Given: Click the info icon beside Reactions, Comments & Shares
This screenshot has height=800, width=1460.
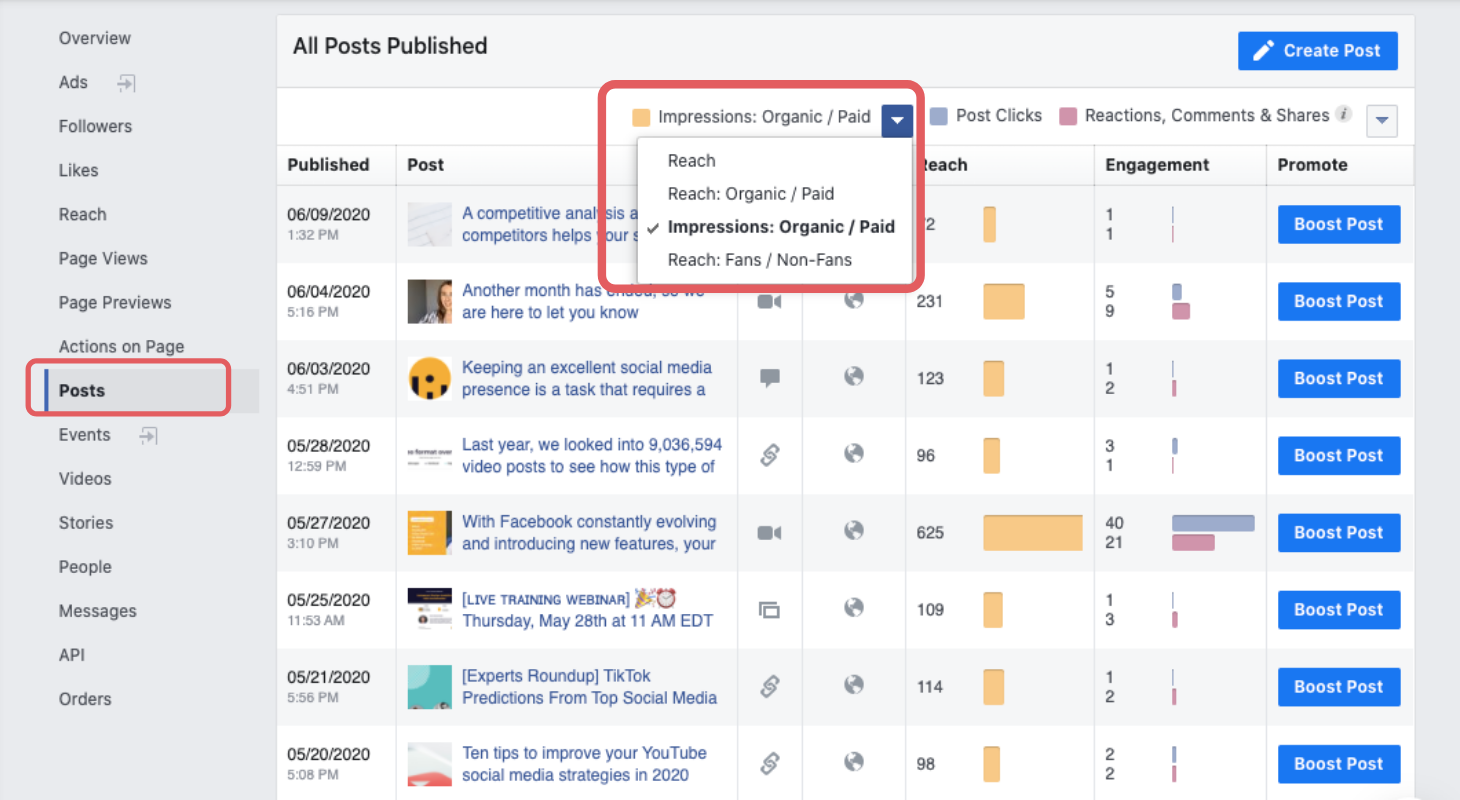Looking at the screenshot, I should pos(1344,114).
